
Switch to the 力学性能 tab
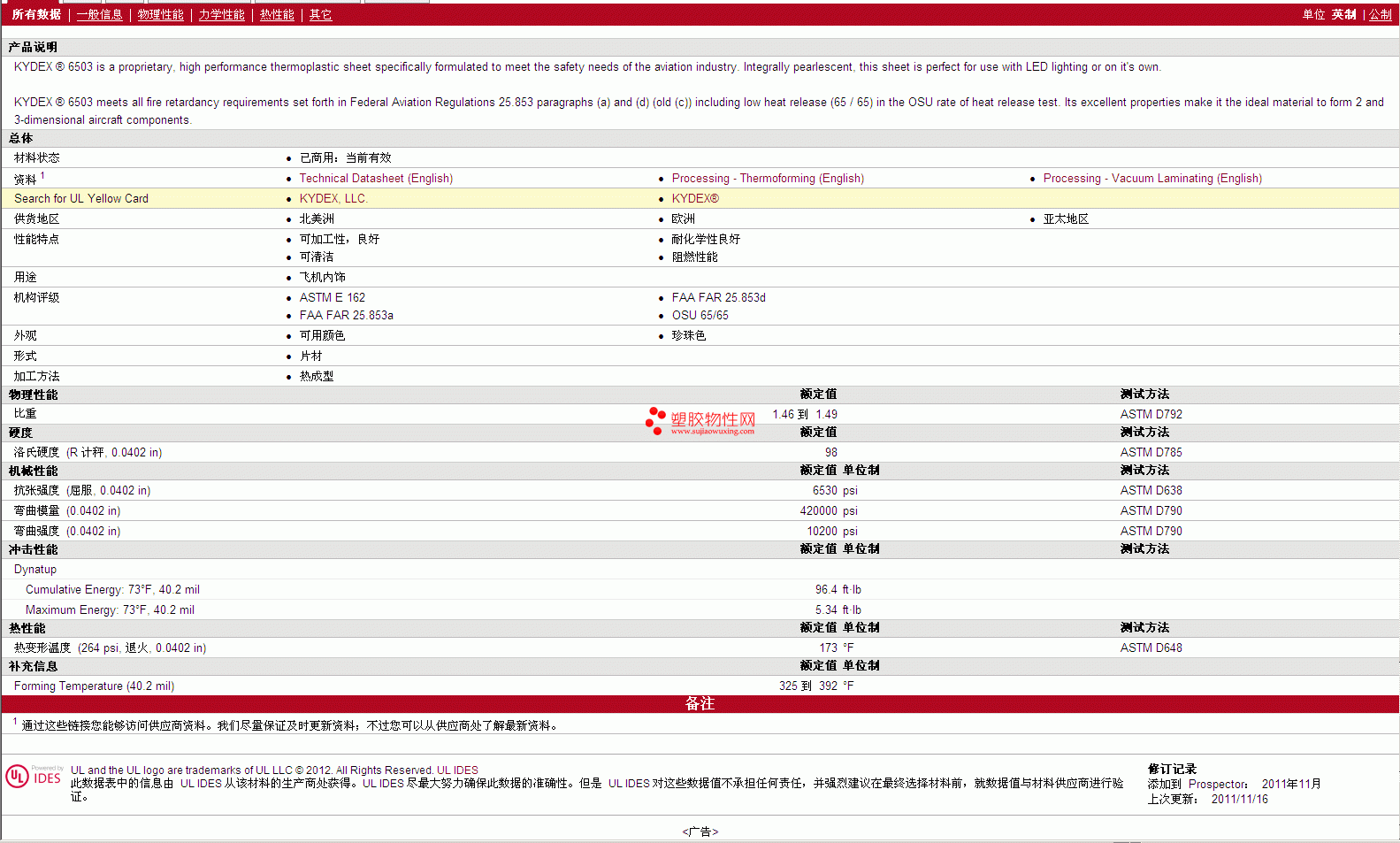point(221,15)
